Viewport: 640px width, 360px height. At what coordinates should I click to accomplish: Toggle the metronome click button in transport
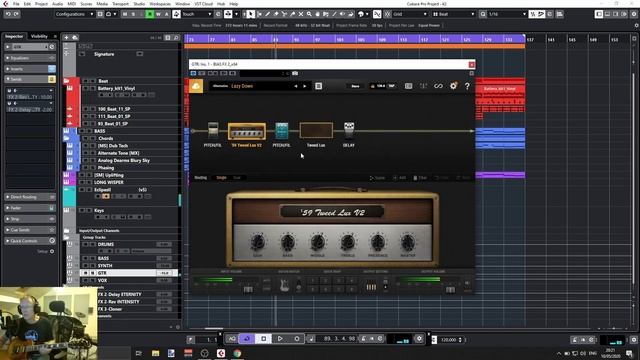[x=363, y=339]
